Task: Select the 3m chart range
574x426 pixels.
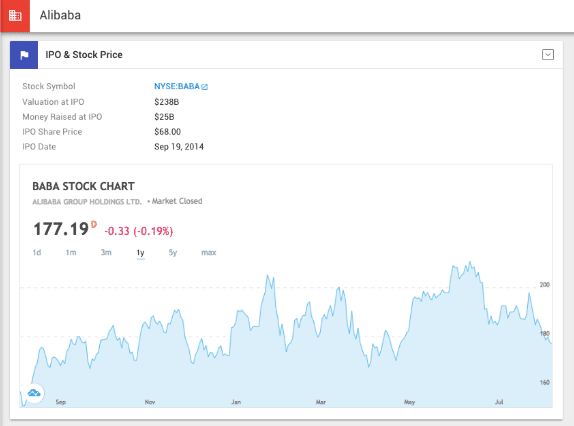Action: [x=106, y=253]
